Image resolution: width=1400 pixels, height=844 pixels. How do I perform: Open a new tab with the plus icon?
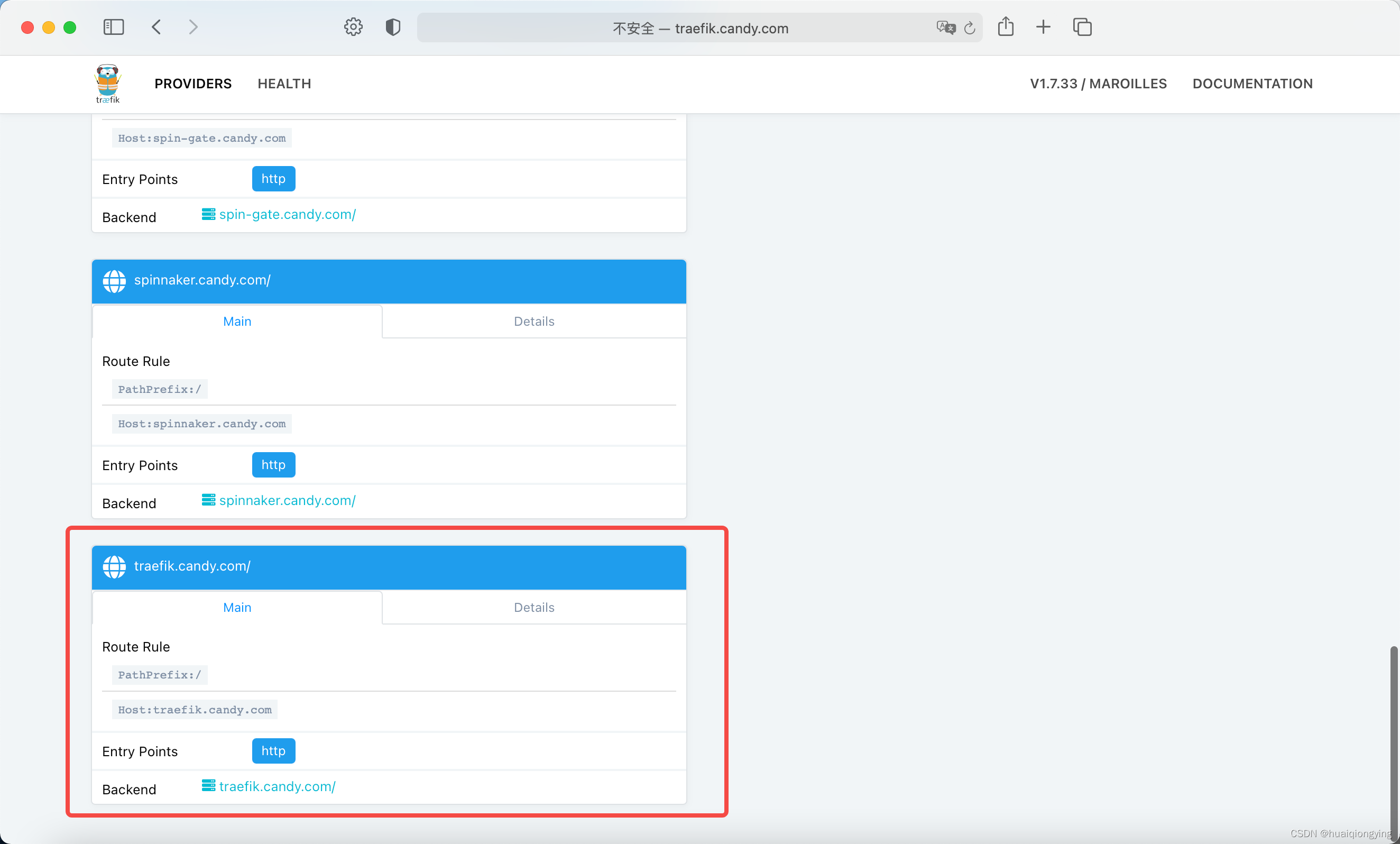click(x=1043, y=27)
